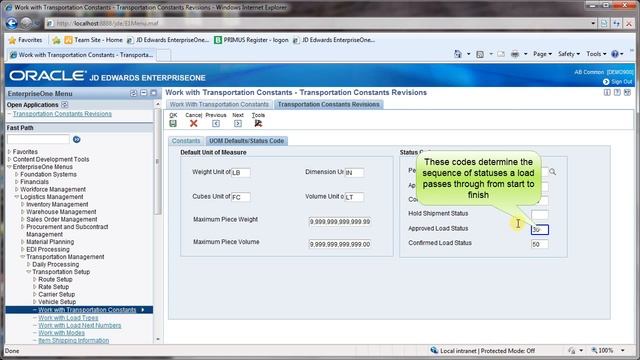
Task: Open Item Shipping Information link
Action: 73,340
